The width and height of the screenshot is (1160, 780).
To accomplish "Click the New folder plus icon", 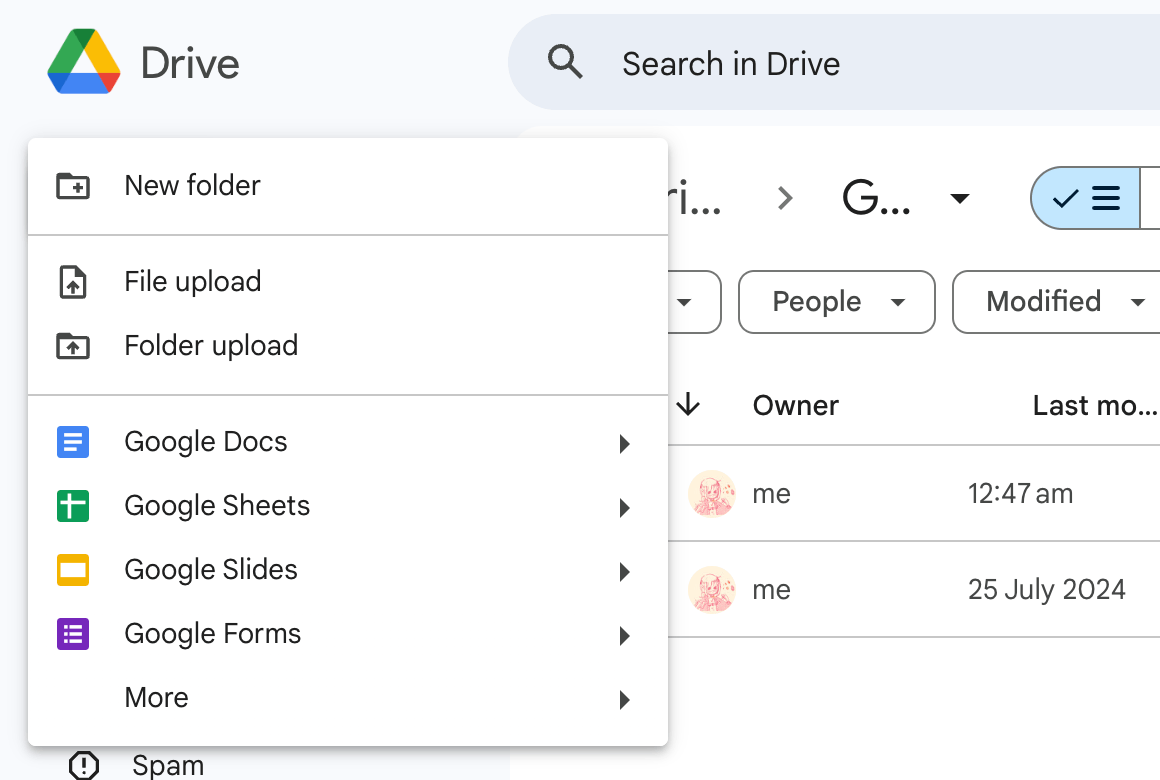I will pos(73,186).
